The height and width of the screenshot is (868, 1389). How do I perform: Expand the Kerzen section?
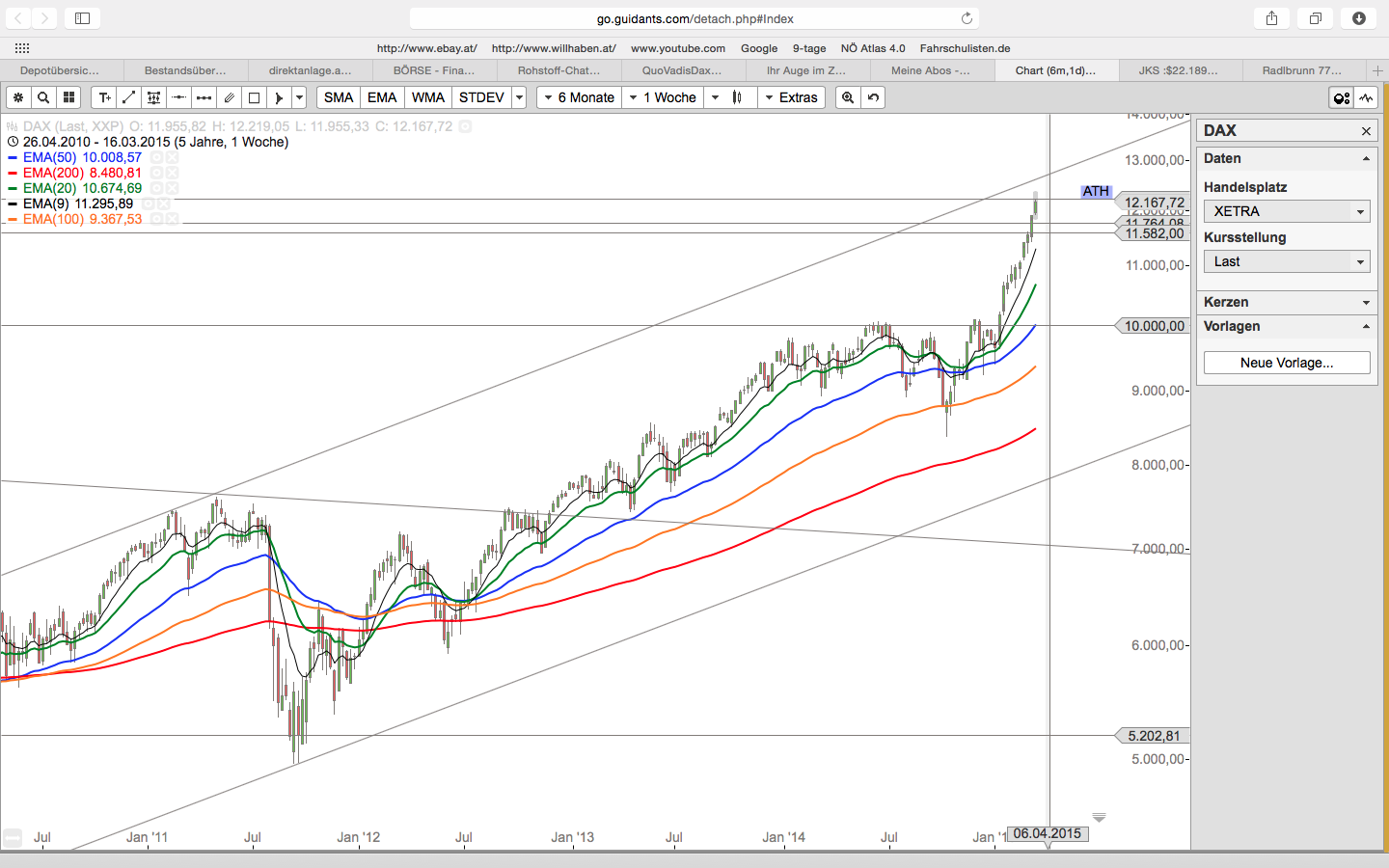pyautogui.click(x=1287, y=302)
